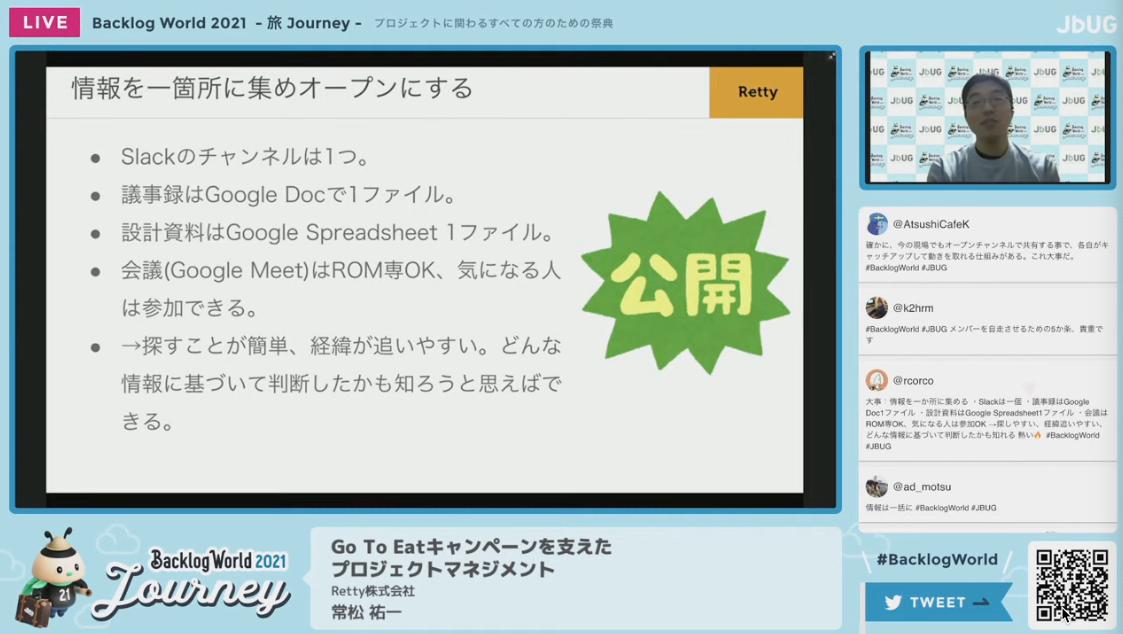Viewport: 1123px width, 634px height.
Task: Click the LIVE badge
Action: coord(44,22)
